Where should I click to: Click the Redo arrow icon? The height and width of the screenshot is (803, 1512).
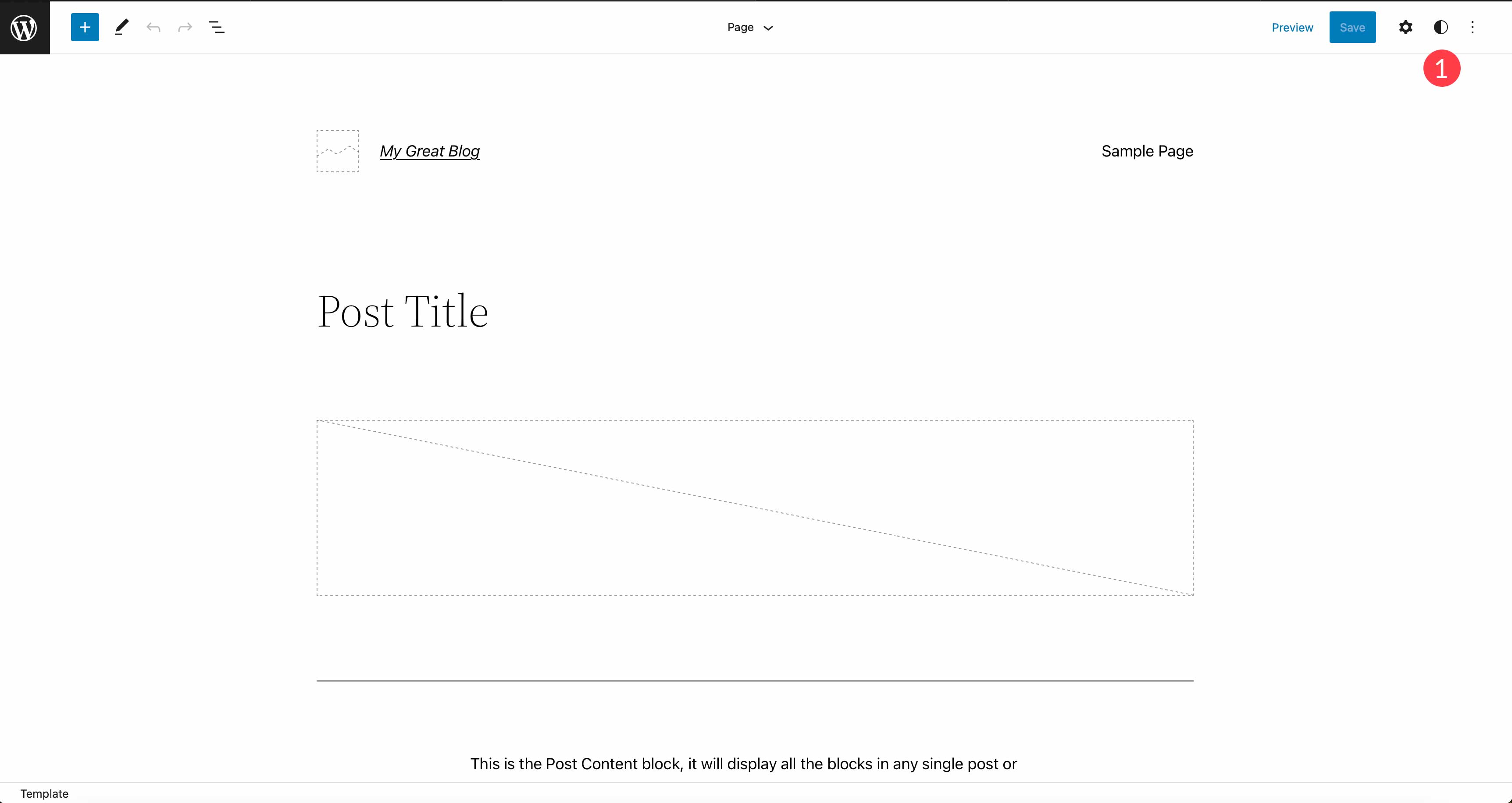[185, 27]
